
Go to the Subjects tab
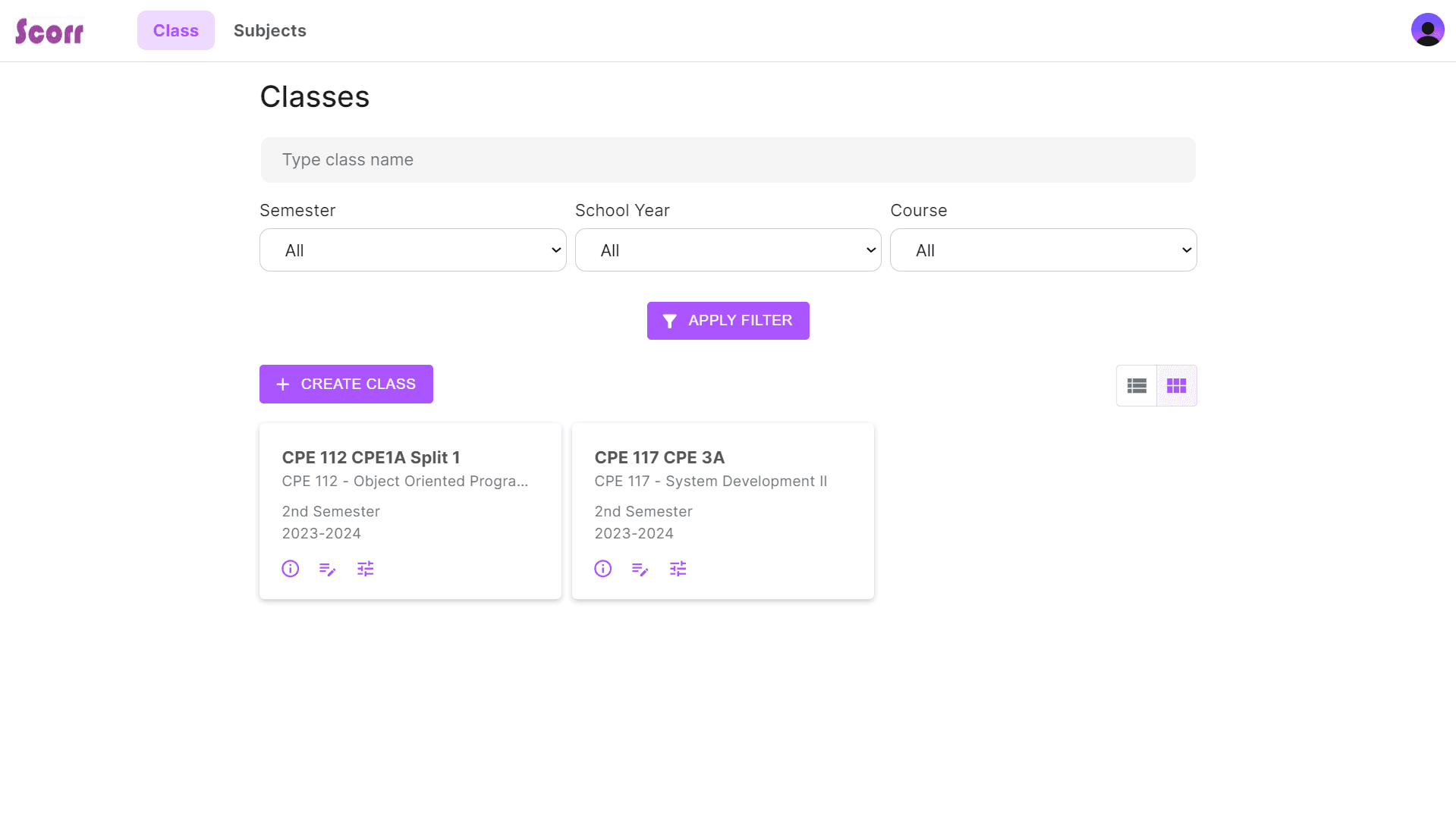[270, 30]
